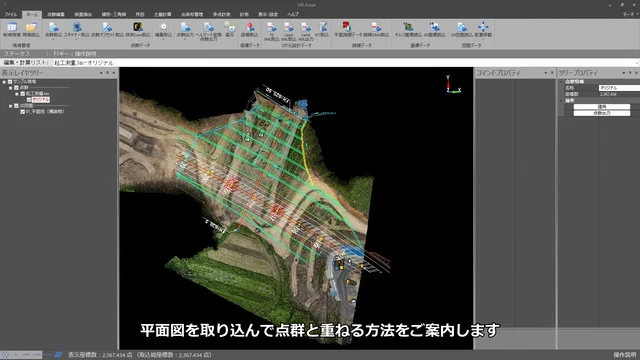This screenshot has height=360, width=640.
Task: Collapse the 起工測量.las tree node
Action: click(x=17, y=94)
